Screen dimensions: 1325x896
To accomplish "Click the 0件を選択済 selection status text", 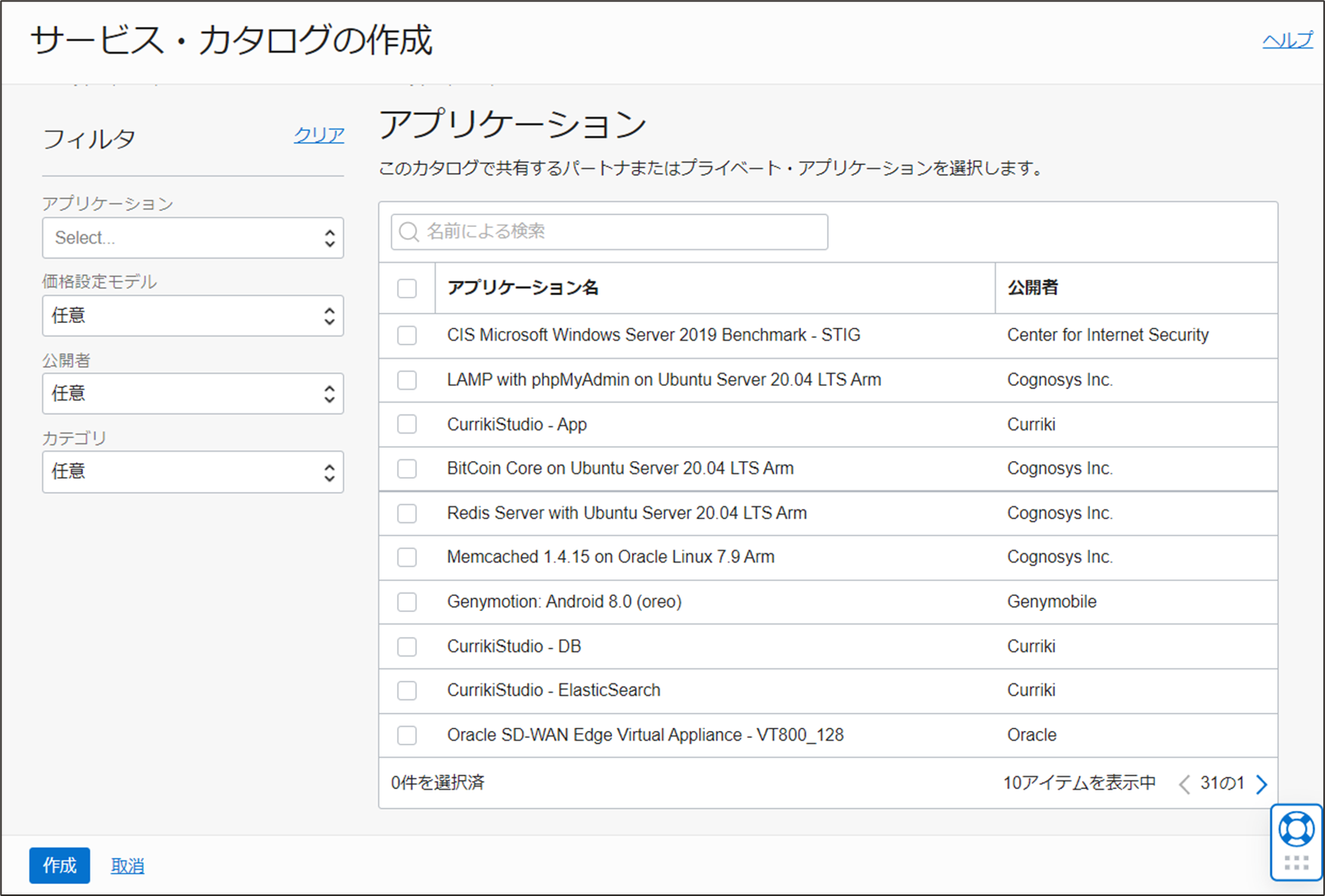I will (x=437, y=783).
